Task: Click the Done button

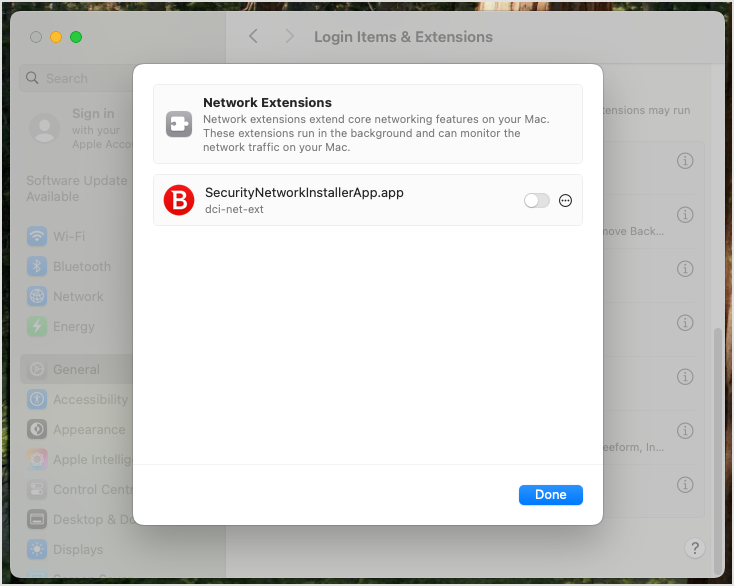Action: click(550, 495)
